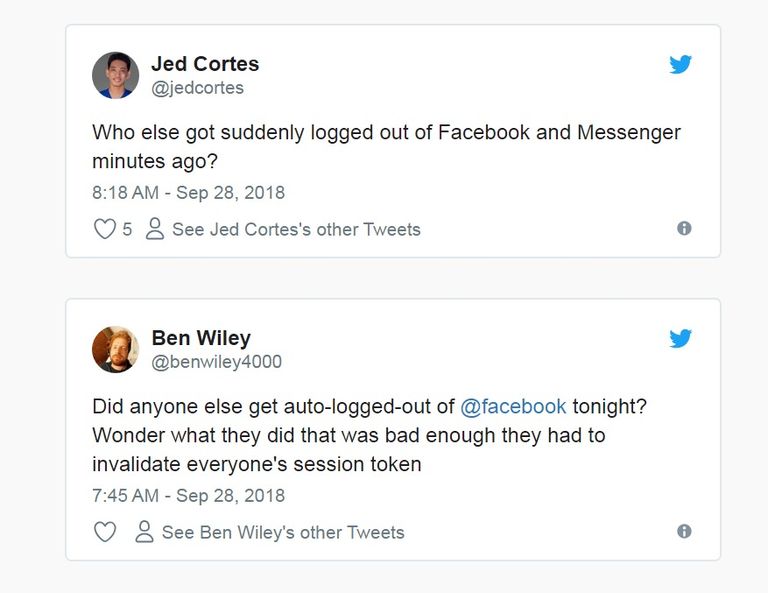Like Ben Wiley's tweet with the heart icon
The height and width of the screenshot is (593, 768).
104,532
